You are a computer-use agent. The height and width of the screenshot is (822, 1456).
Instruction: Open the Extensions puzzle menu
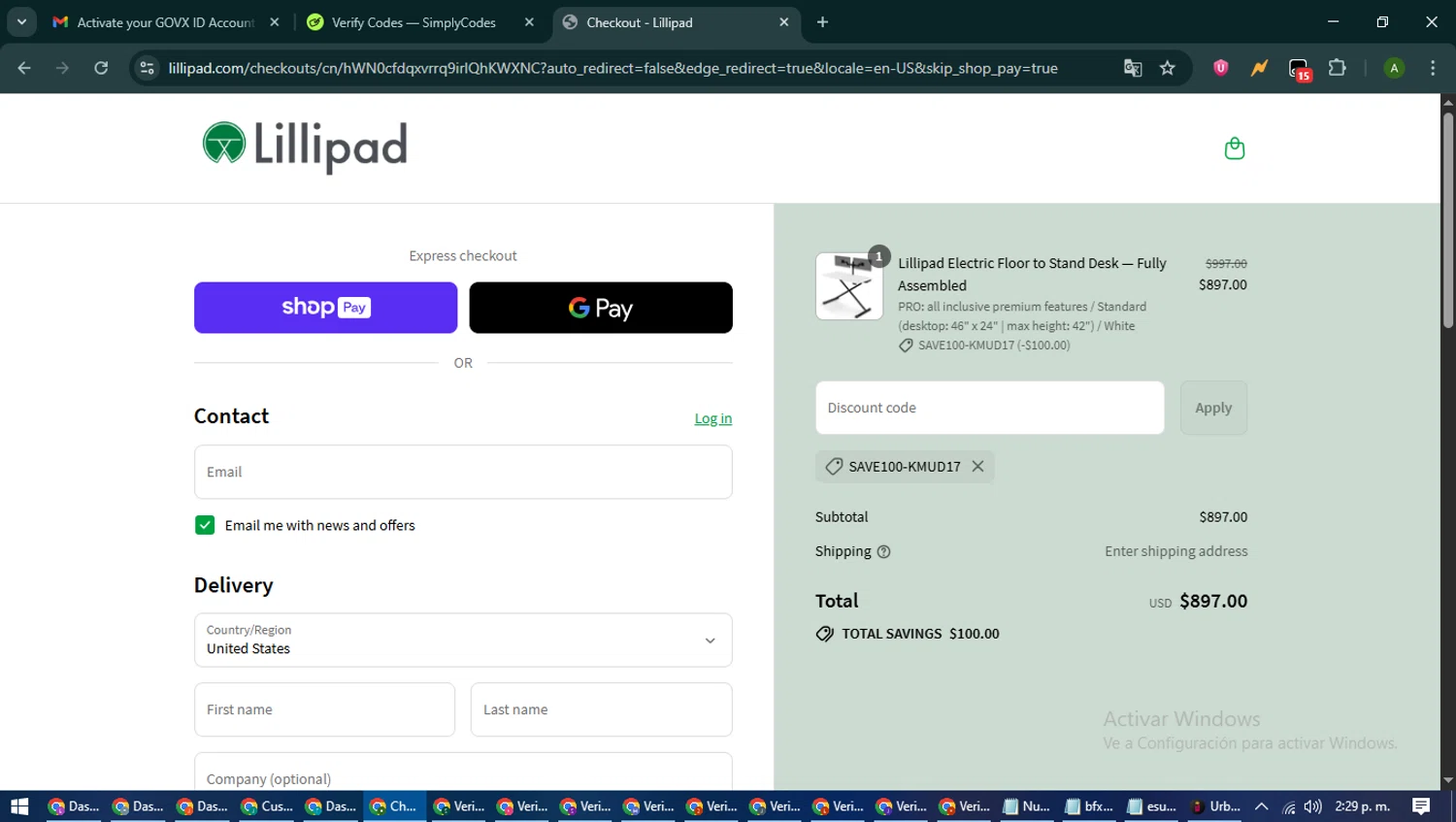pyautogui.click(x=1337, y=68)
